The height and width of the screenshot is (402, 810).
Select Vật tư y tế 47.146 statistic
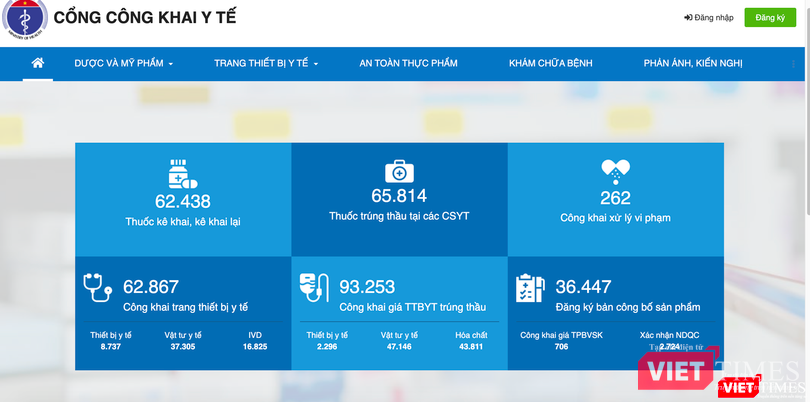(399, 341)
